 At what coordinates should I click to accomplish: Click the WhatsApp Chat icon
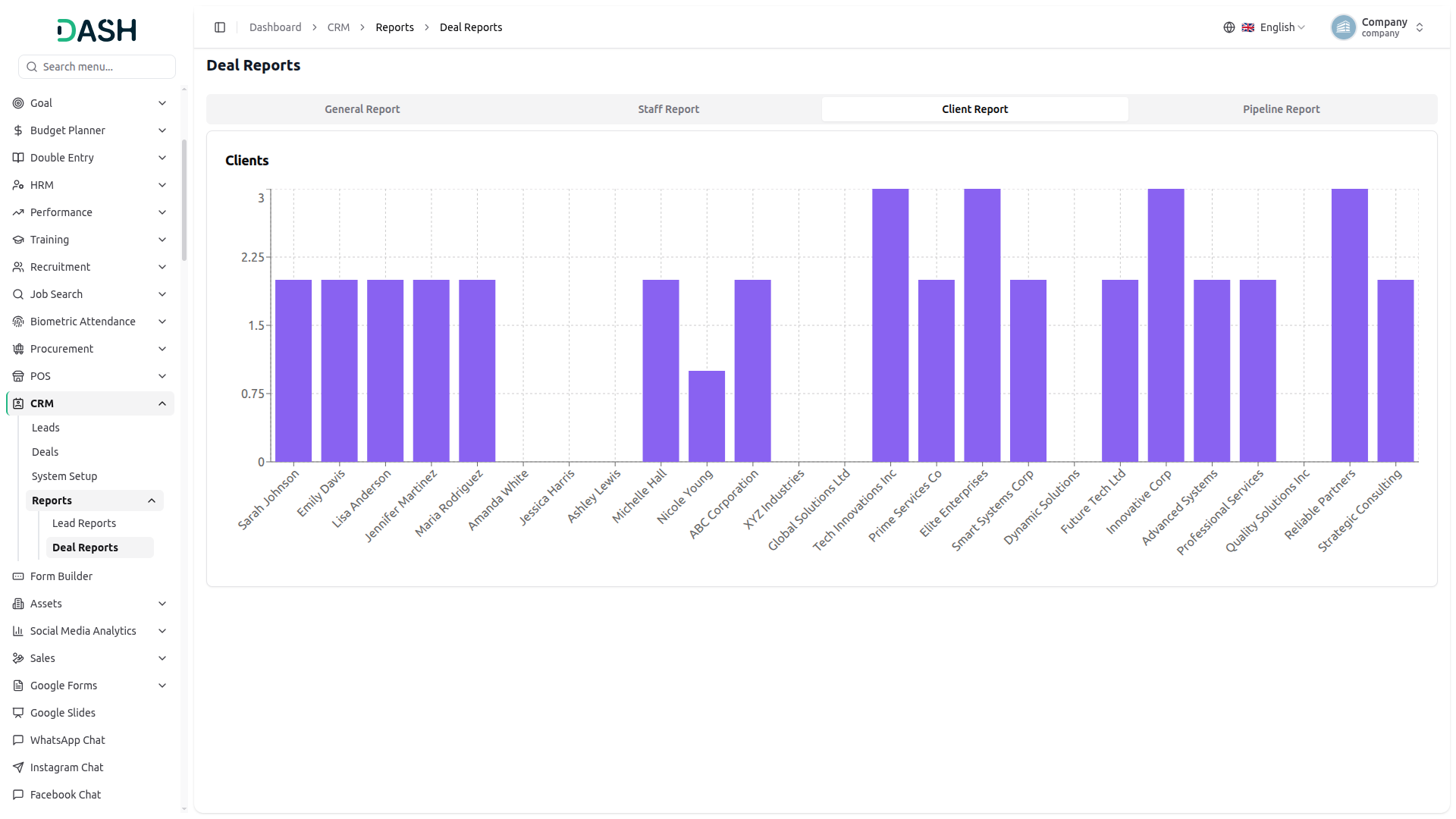coord(18,740)
